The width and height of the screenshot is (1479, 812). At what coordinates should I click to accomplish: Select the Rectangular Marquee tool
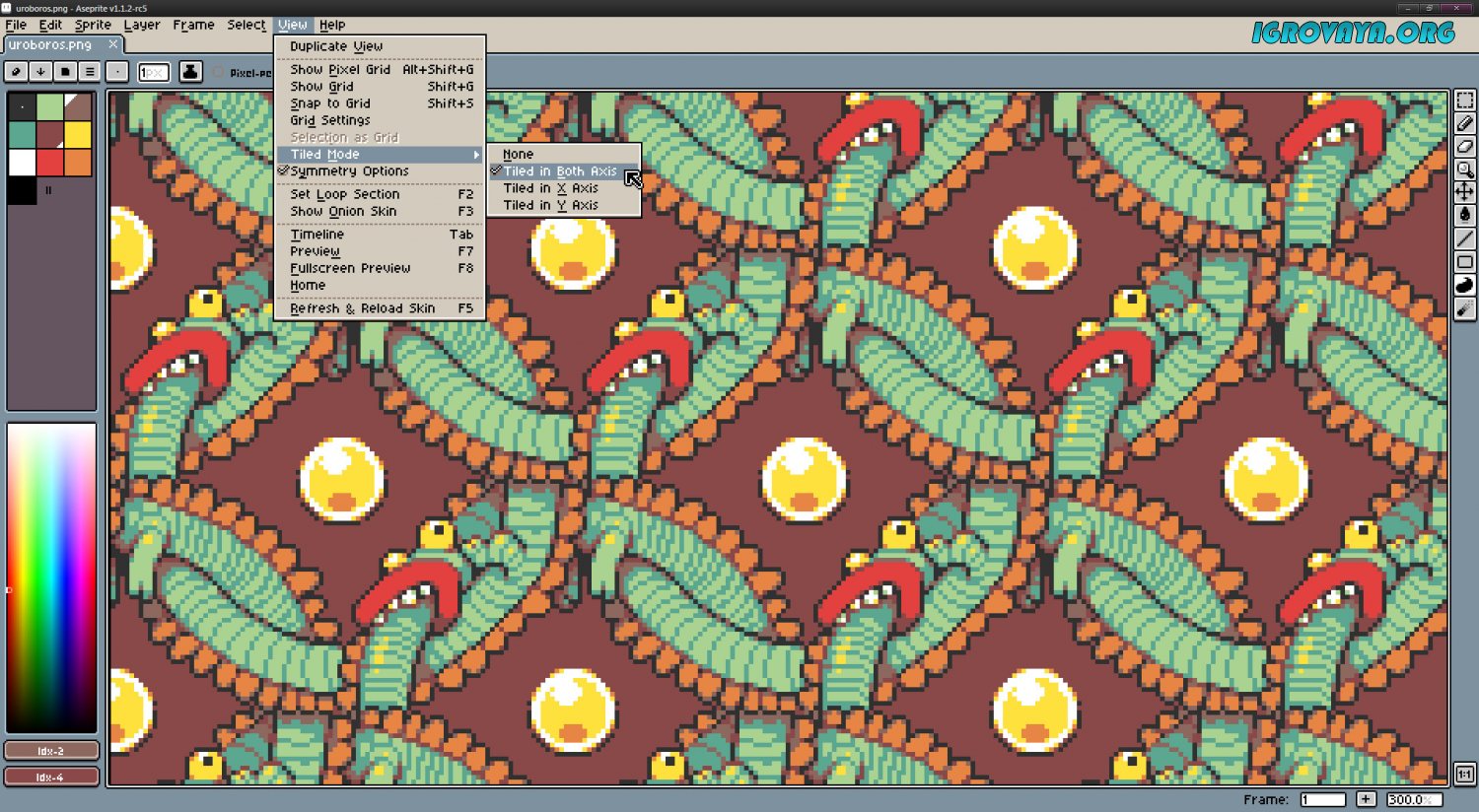pyautogui.click(x=1465, y=101)
